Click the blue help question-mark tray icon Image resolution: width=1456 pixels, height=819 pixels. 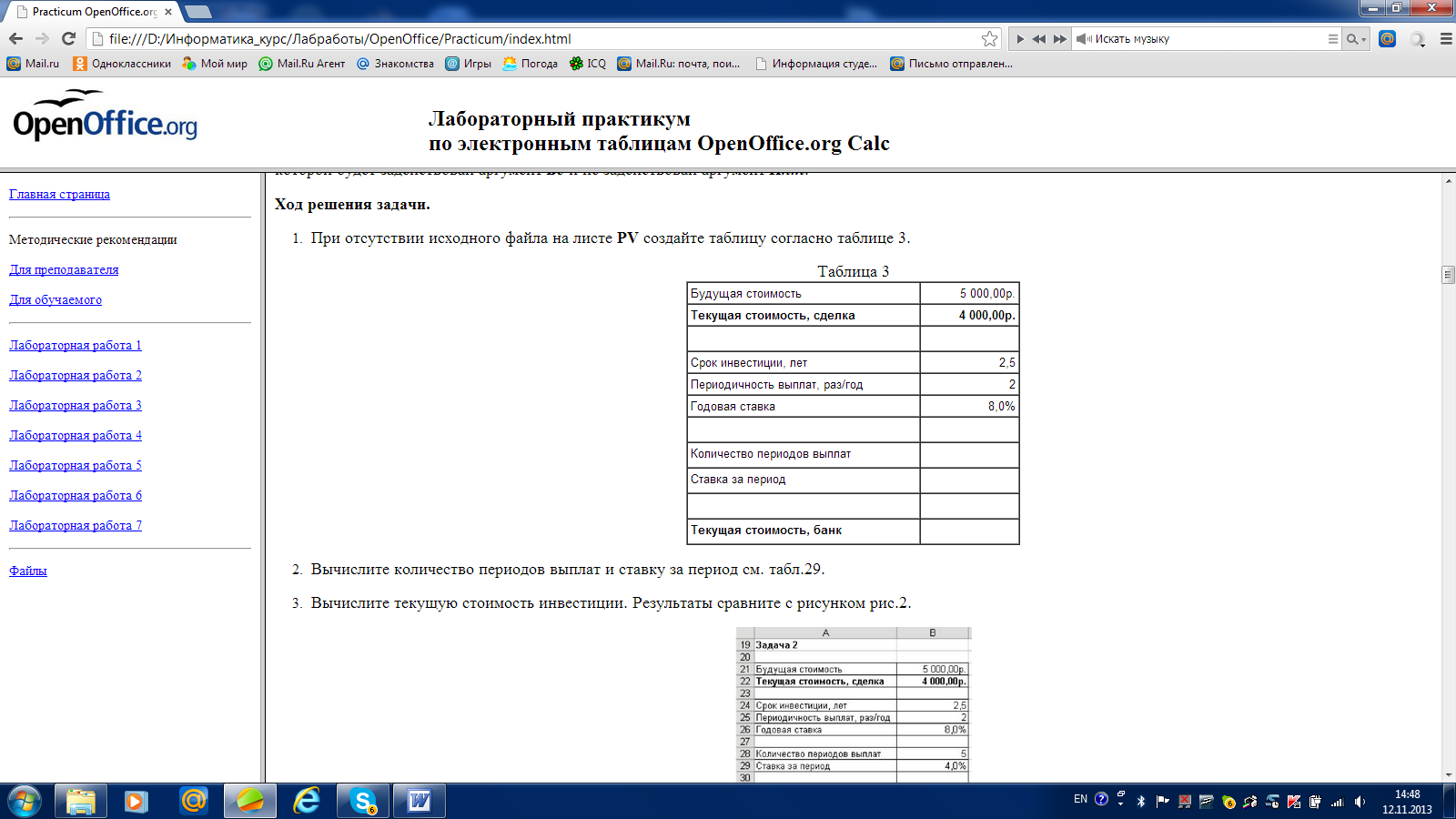tap(1101, 799)
